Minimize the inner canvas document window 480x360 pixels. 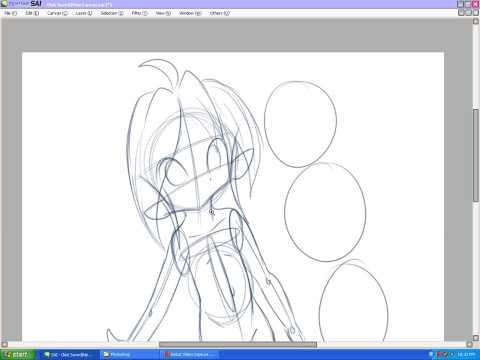(x=461, y=13)
